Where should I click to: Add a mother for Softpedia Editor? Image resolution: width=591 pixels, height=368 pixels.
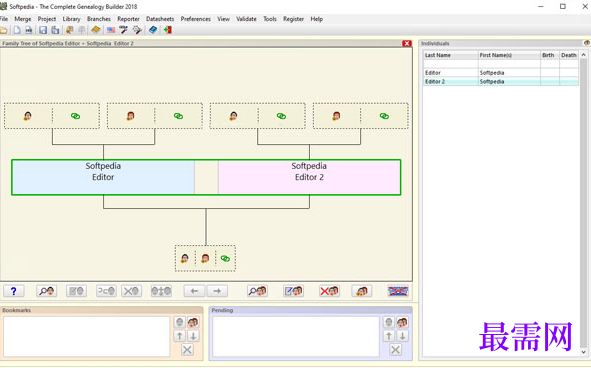(130, 116)
